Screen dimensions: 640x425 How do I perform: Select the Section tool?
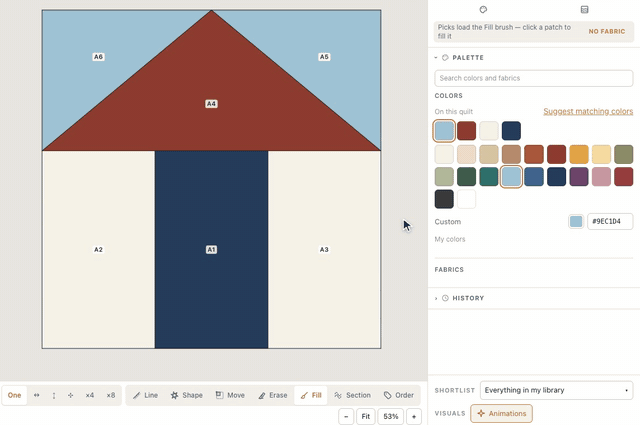click(352, 395)
